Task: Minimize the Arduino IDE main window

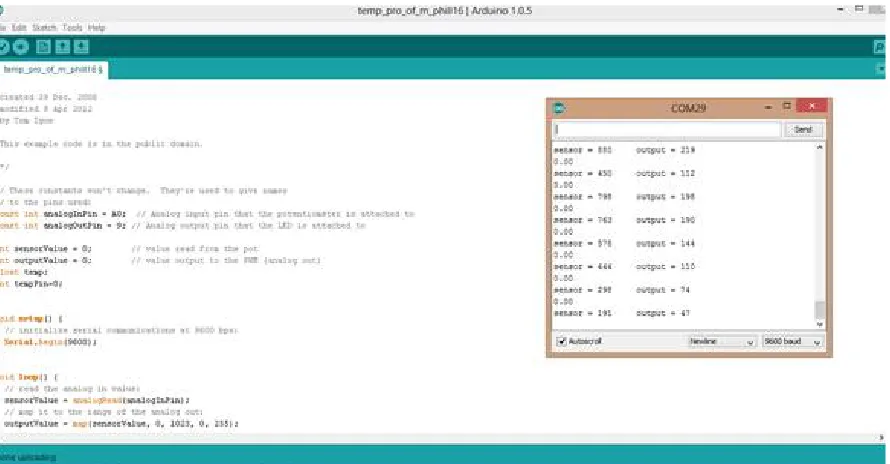Action: pos(840,10)
